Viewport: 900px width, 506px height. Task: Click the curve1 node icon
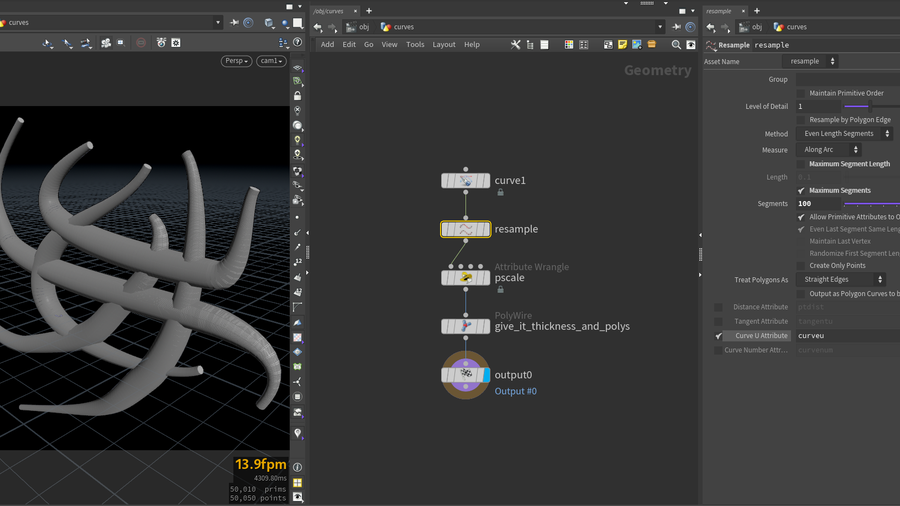click(x=466, y=181)
